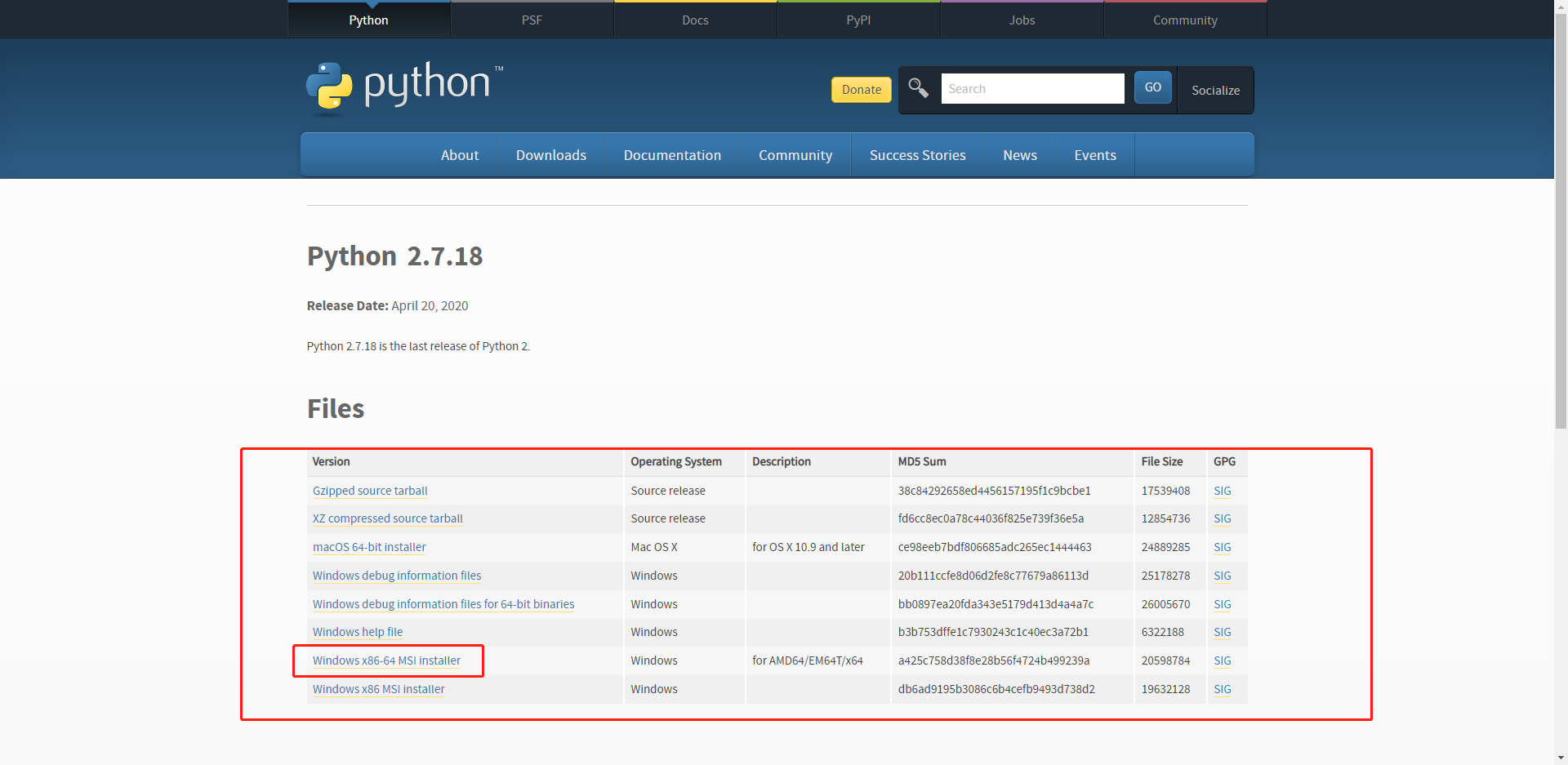Open SIG link for macOS 64-bit installer

click(1223, 547)
